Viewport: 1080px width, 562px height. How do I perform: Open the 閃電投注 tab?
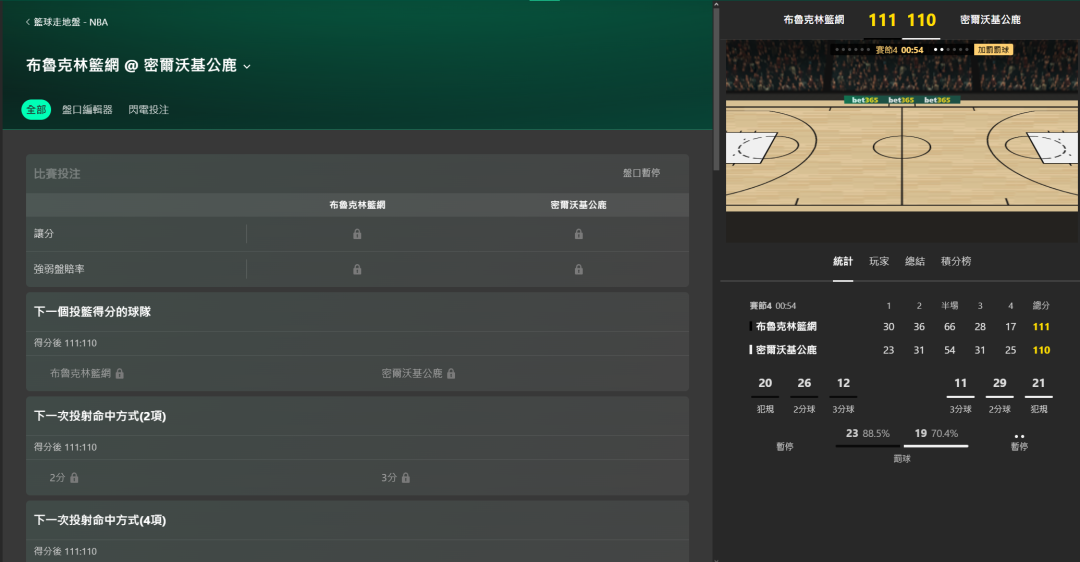point(148,110)
